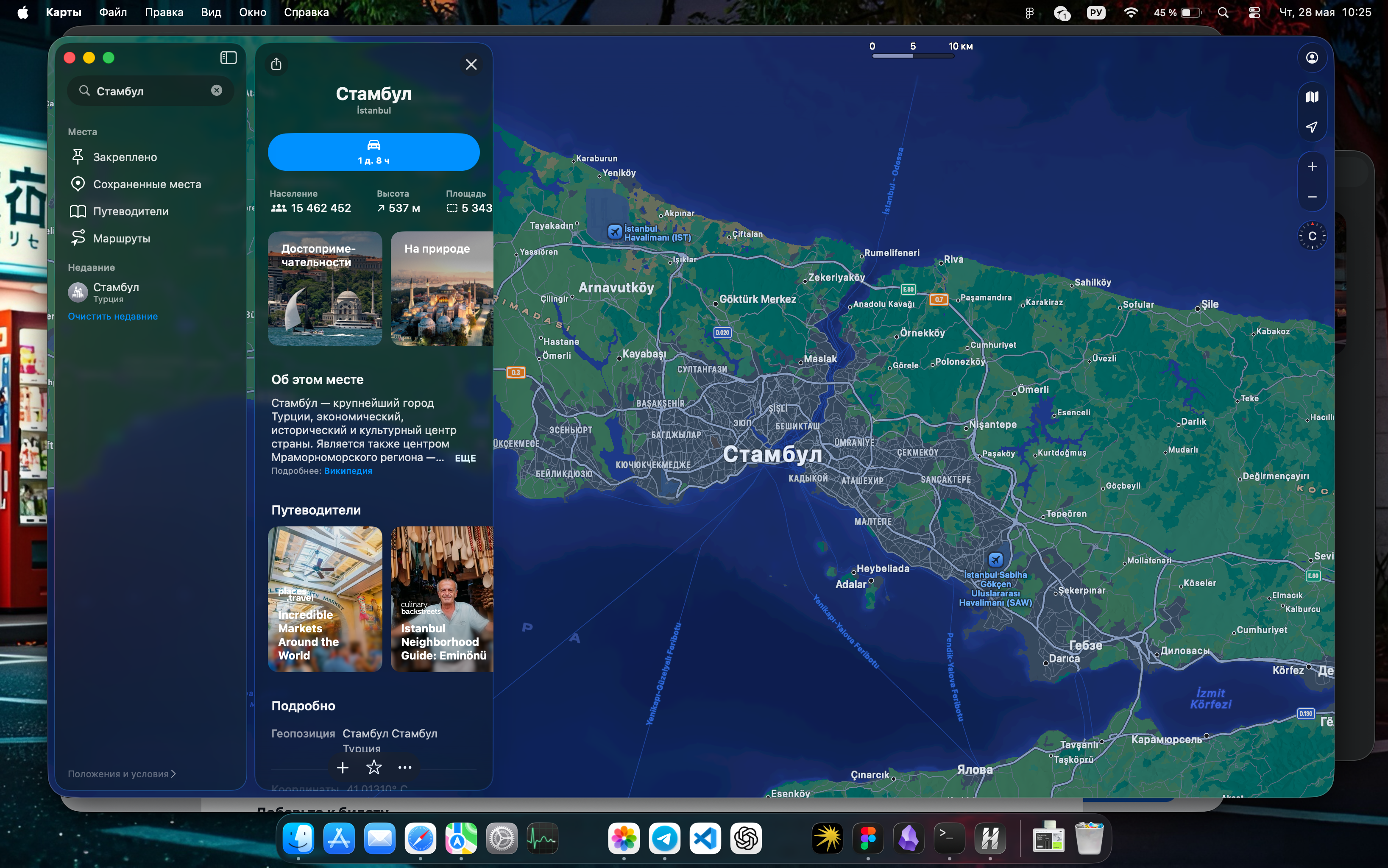
Task: Switch the РУ input source
Action: point(1096,12)
